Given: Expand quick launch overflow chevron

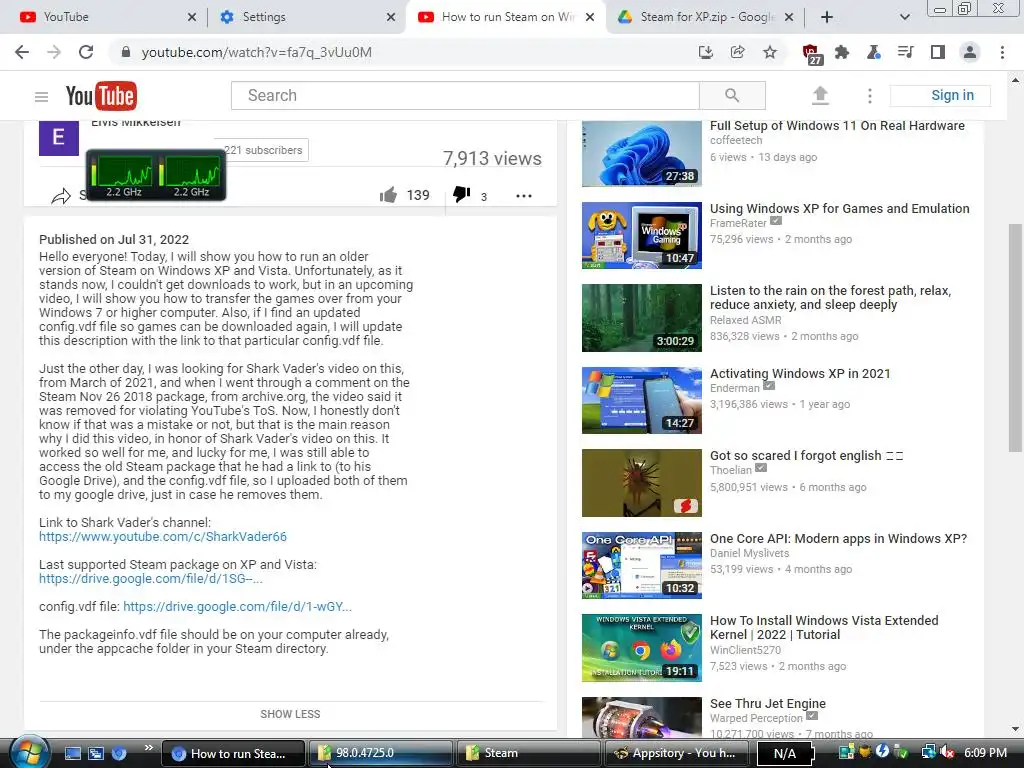Looking at the screenshot, I should tap(148, 748).
